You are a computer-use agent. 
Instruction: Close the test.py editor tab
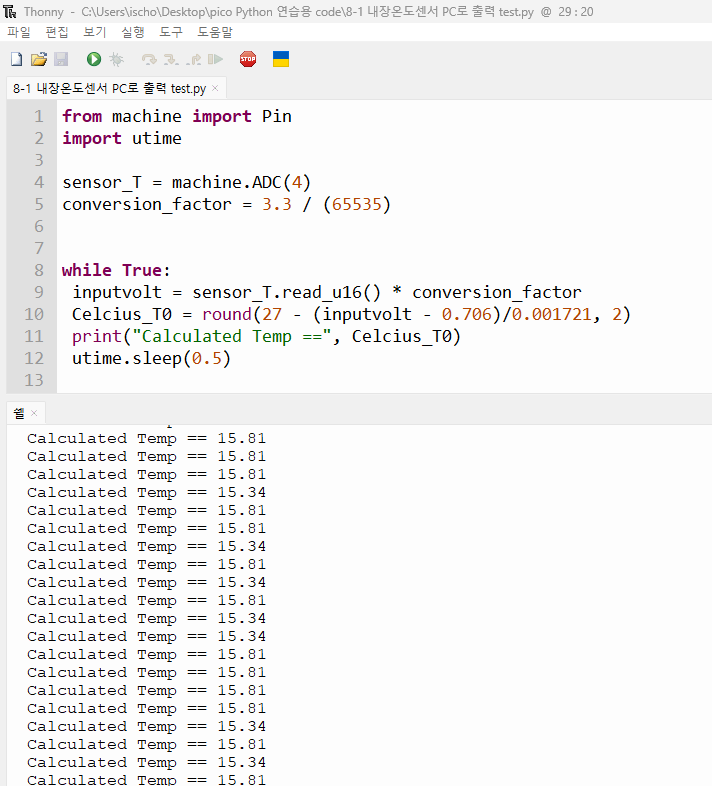coord(215,88)
